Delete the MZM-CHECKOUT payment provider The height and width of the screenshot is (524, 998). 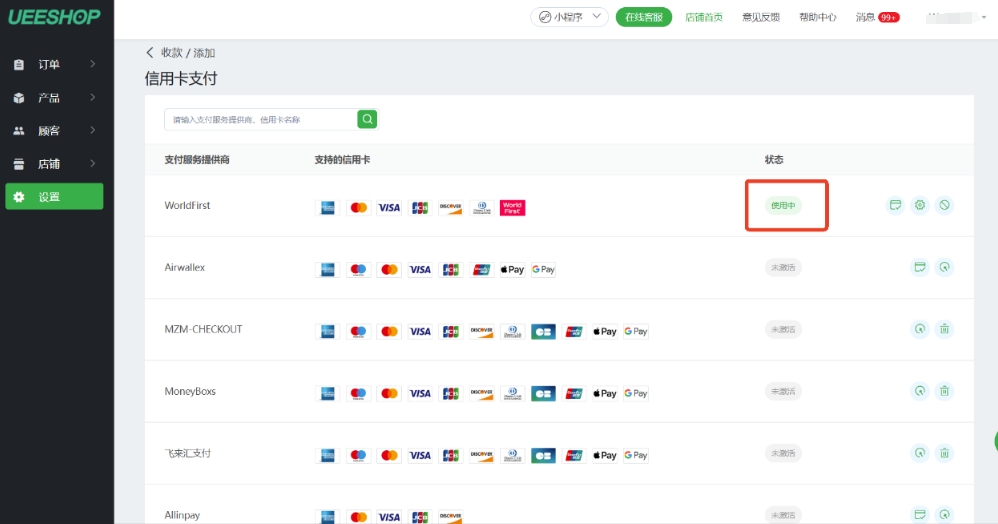click(x=945, y=330)
